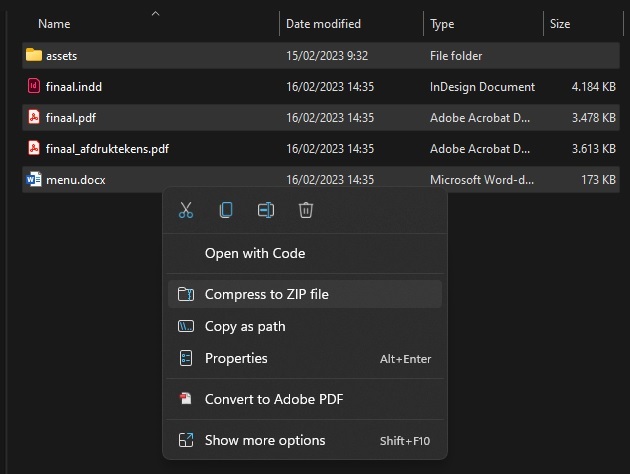Viewport: 630px width, 474px height.
Task: Click the Compress to ZIP folder icon
Action: [x=186, y=294]
